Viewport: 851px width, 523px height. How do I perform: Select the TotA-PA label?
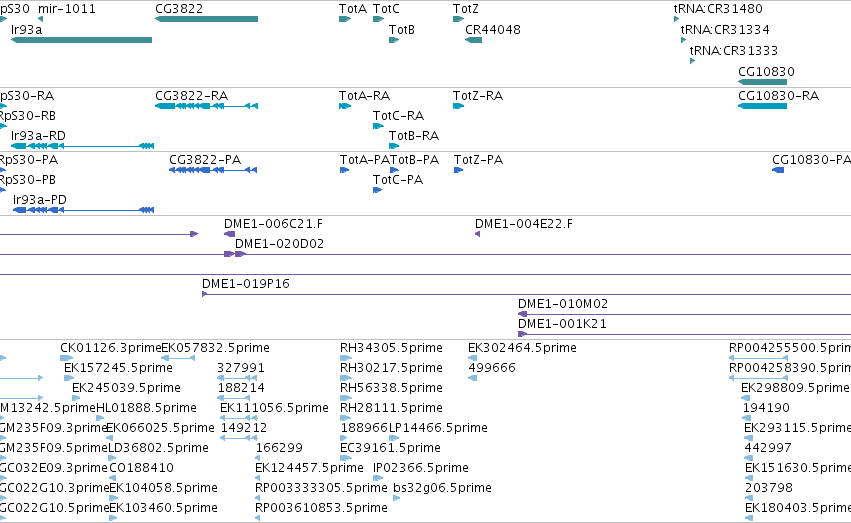[x=365, y=160]
